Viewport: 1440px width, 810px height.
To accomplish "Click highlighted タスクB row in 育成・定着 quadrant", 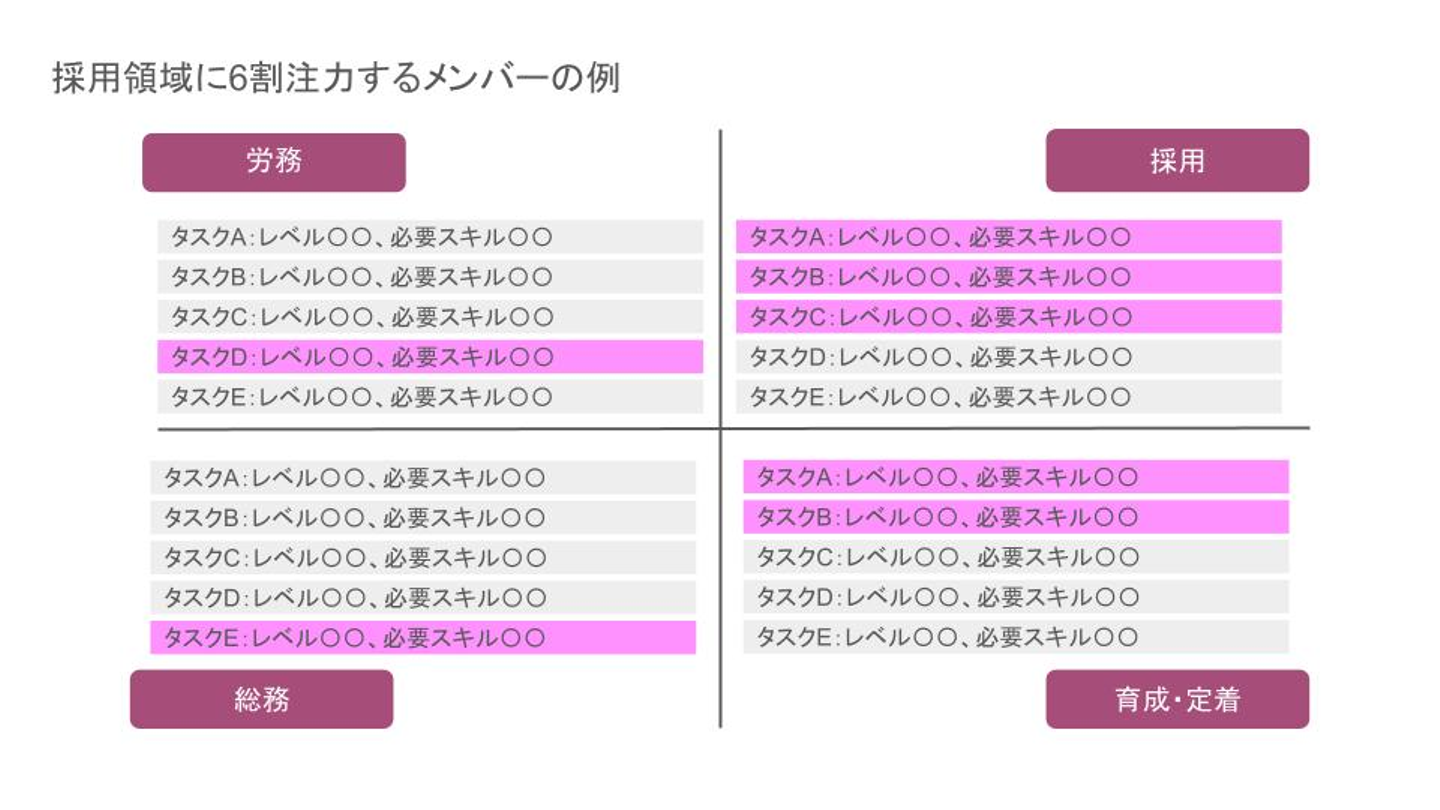I will tap(1015, 517).
